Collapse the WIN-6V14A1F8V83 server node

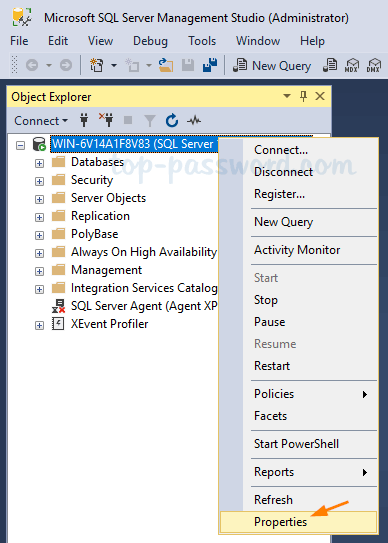(20, 145)
